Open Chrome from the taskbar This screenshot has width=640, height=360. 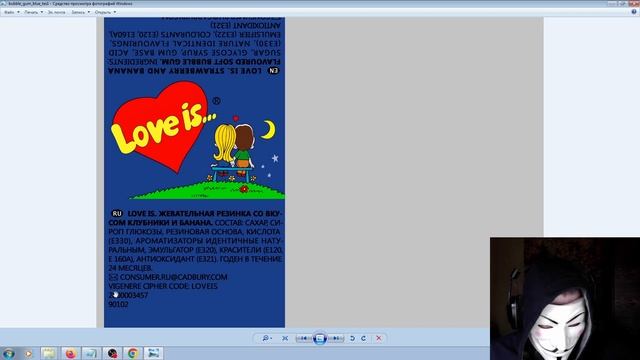[133, 353]
